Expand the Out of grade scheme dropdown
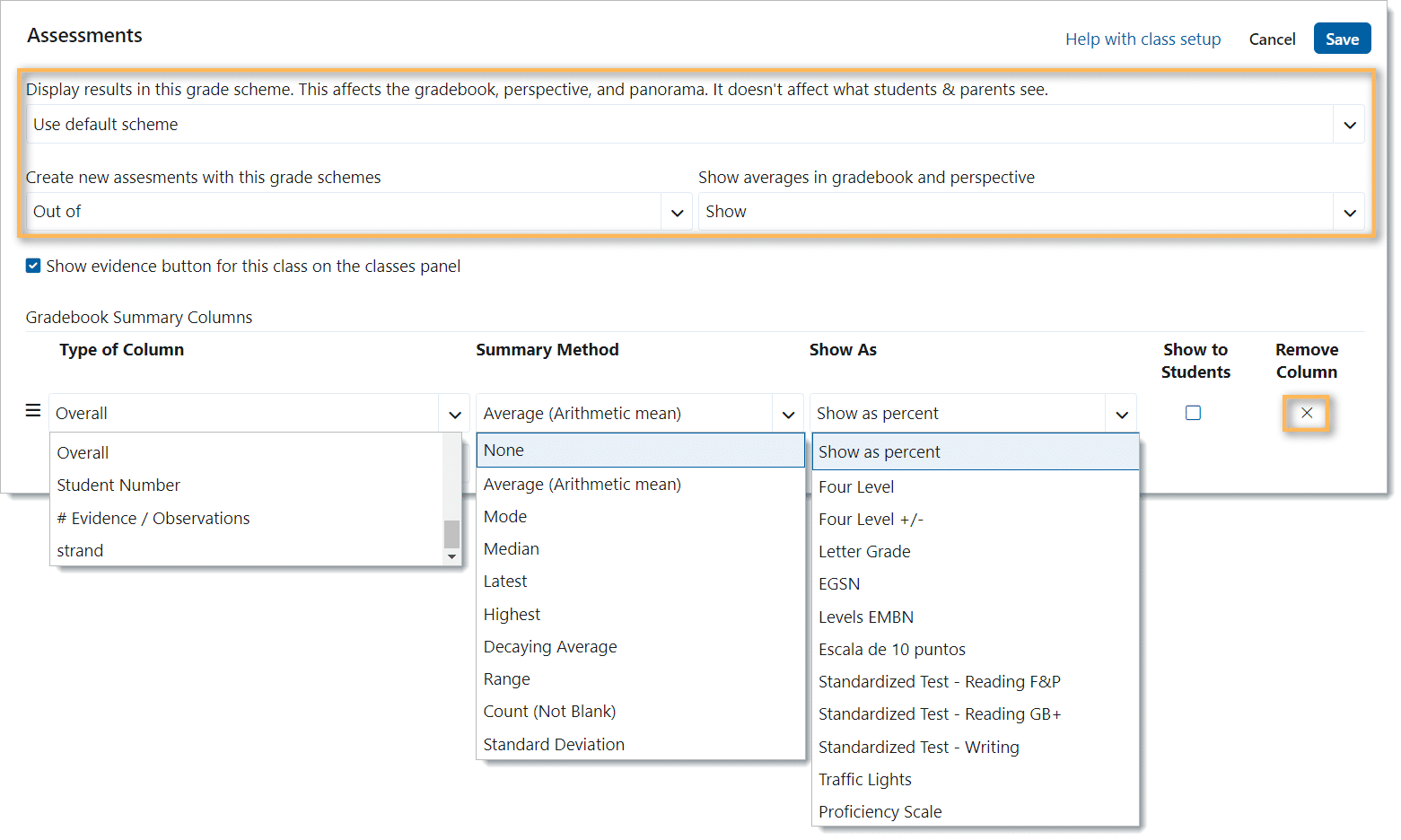1401x840 pixels. click(x=677, y=213)
